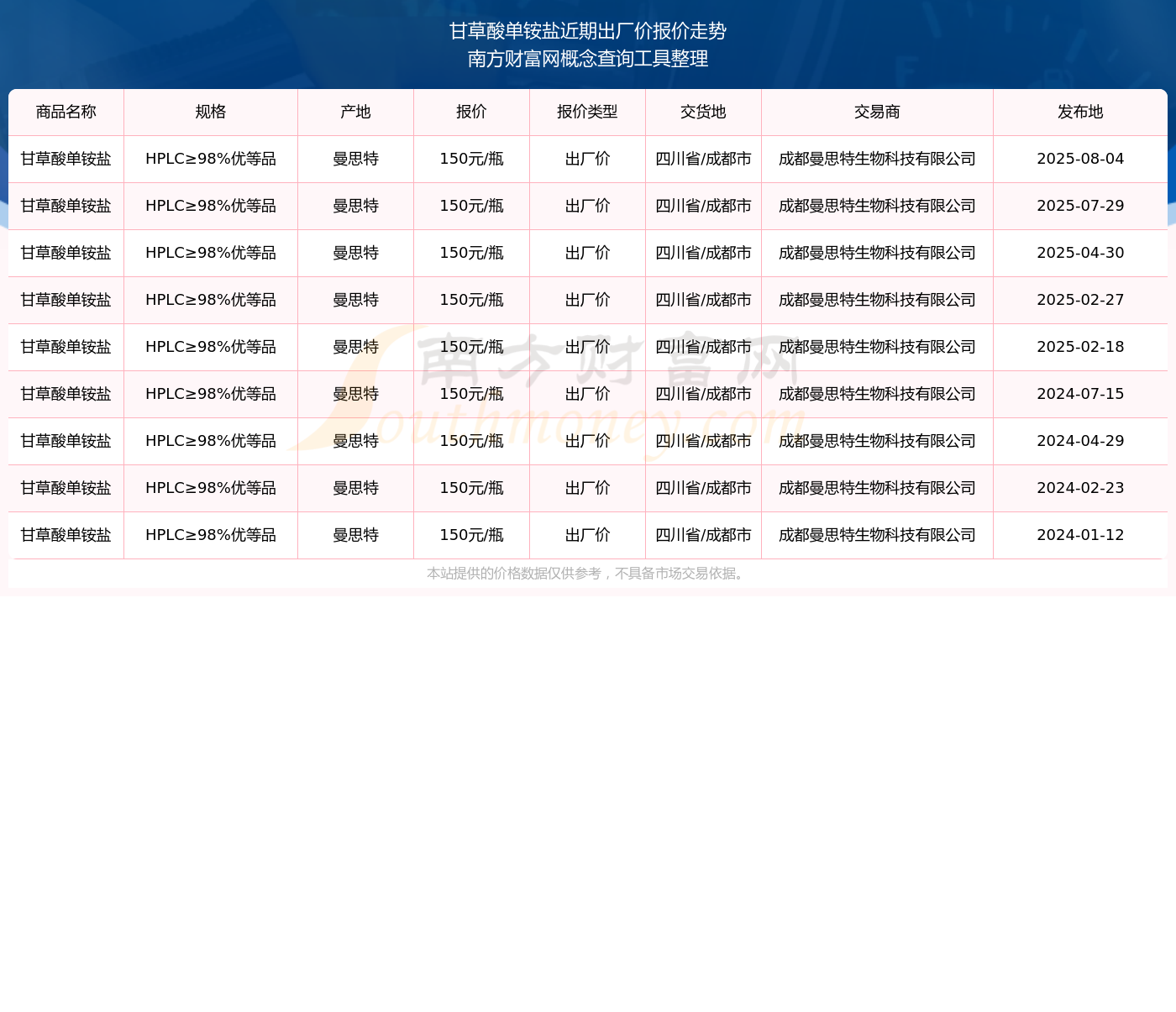Click 150元/瓶 in the 2025-08-04 row
The image size is (1176, 1012).
coord(471,159)
